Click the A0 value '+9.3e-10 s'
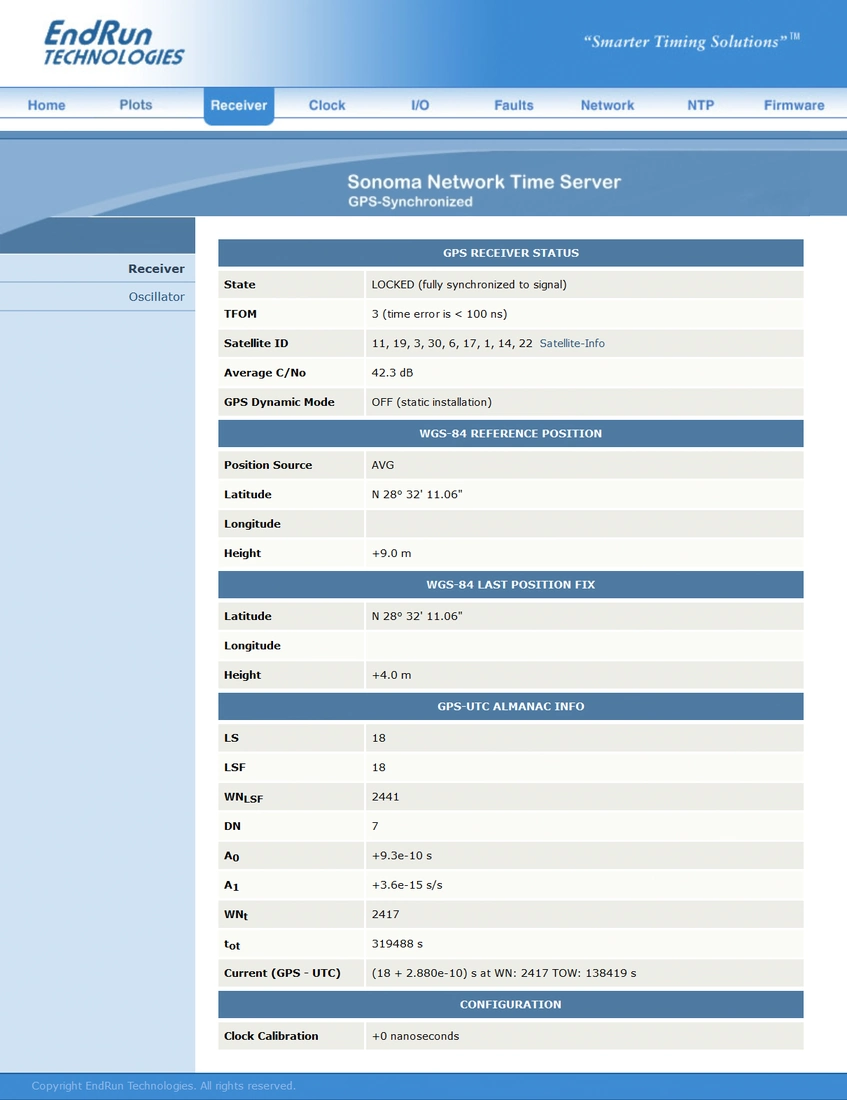Screen dimensions: 847x1100 401,856
